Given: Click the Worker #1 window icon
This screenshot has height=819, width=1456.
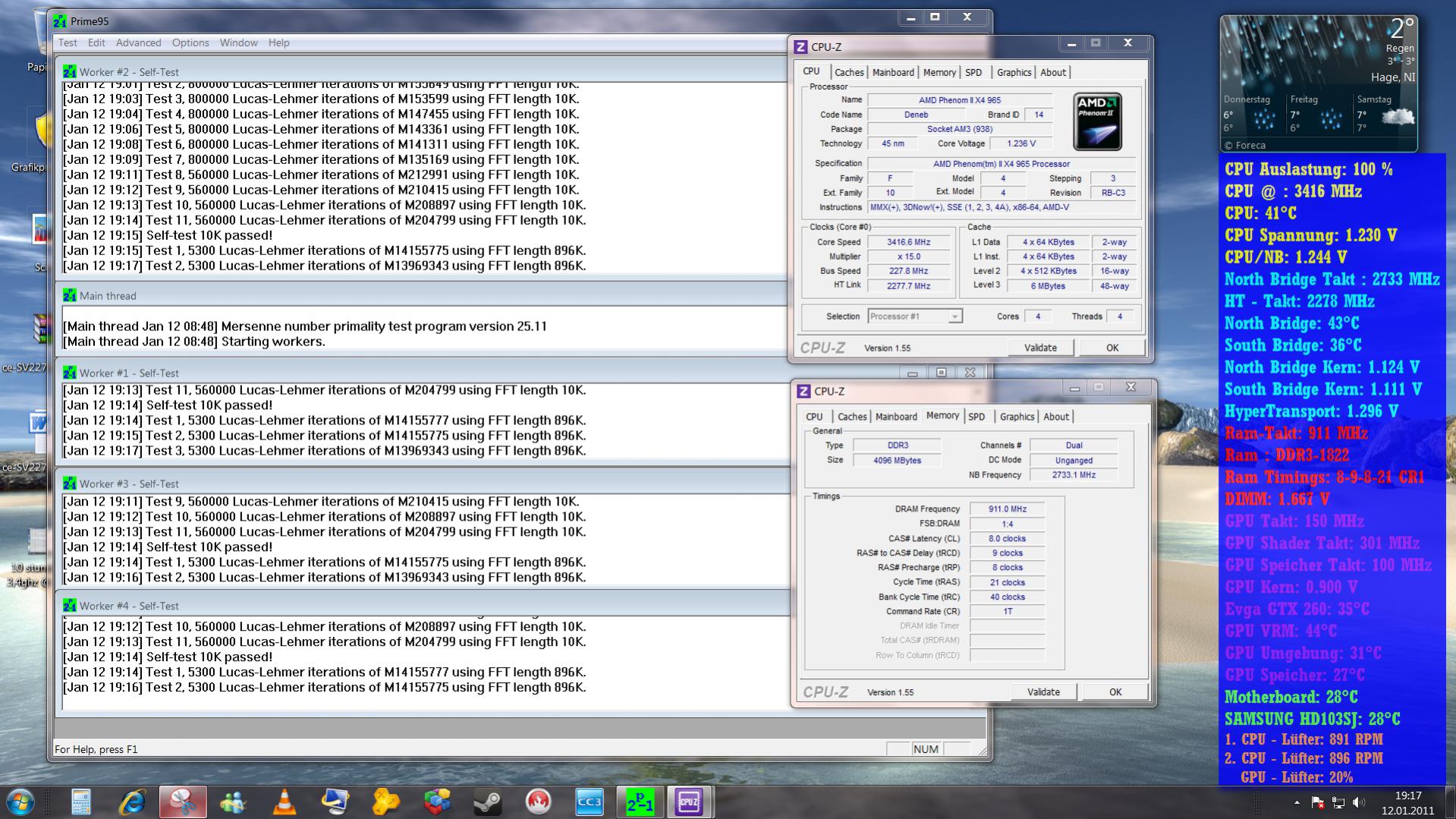Looking at the screenshot, I should coord(70,373).
